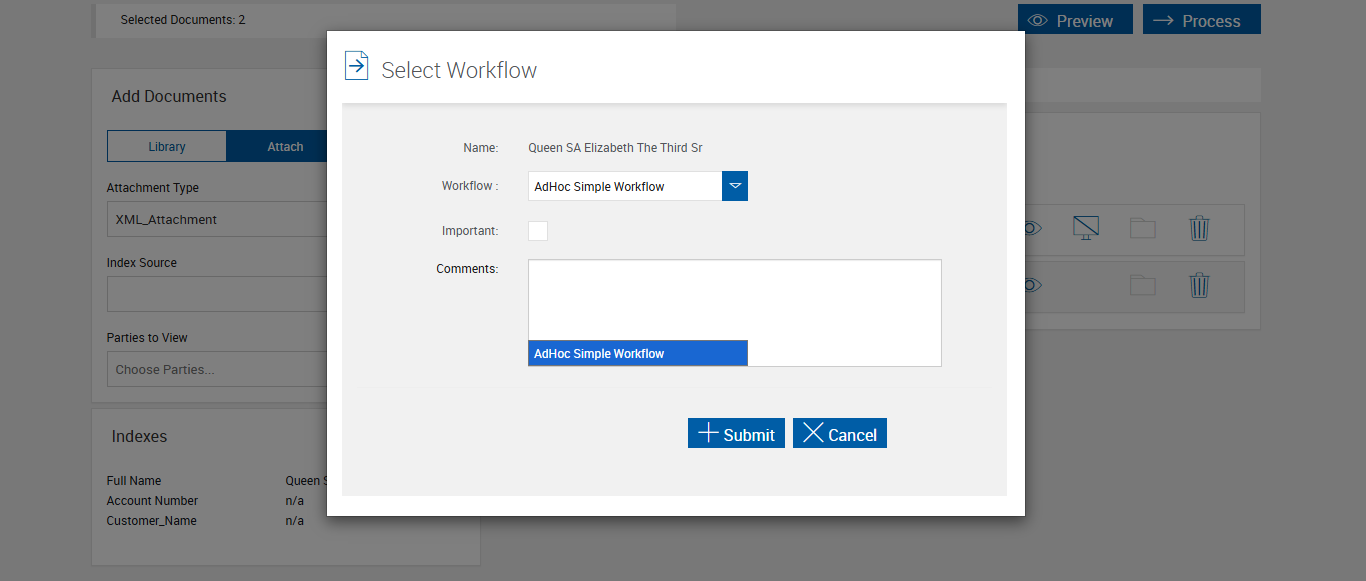
Task: Click eye icon in first document row
Action: (1032, 229)
